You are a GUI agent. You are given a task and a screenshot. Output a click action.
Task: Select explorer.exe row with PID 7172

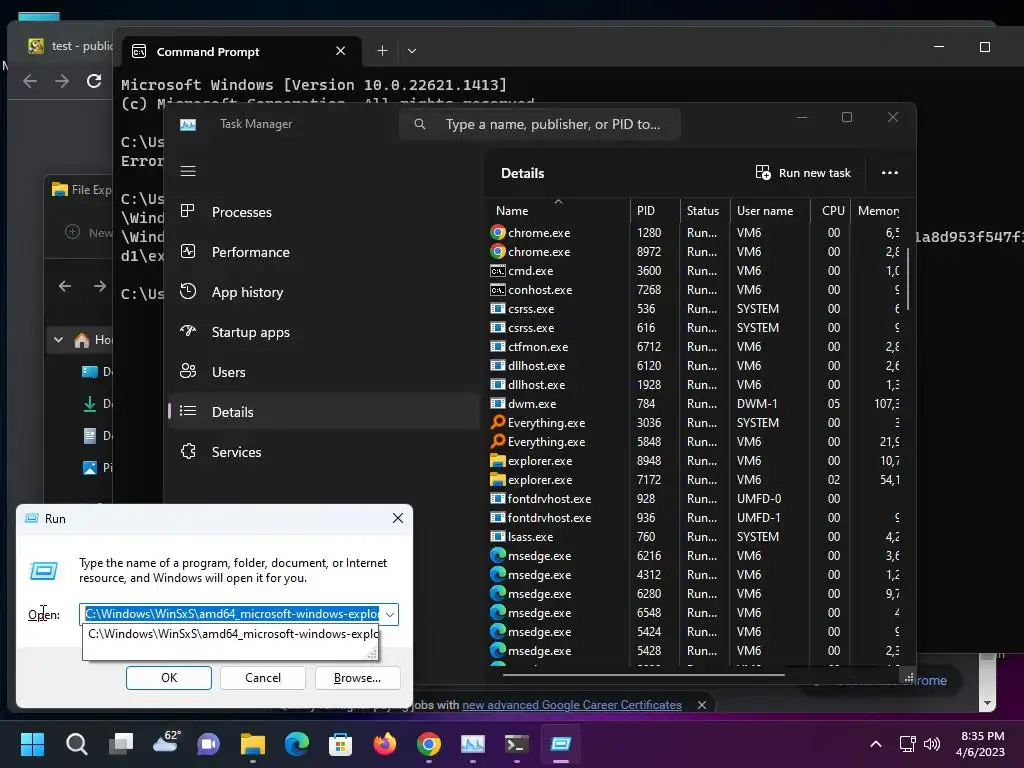click(696, 480)
